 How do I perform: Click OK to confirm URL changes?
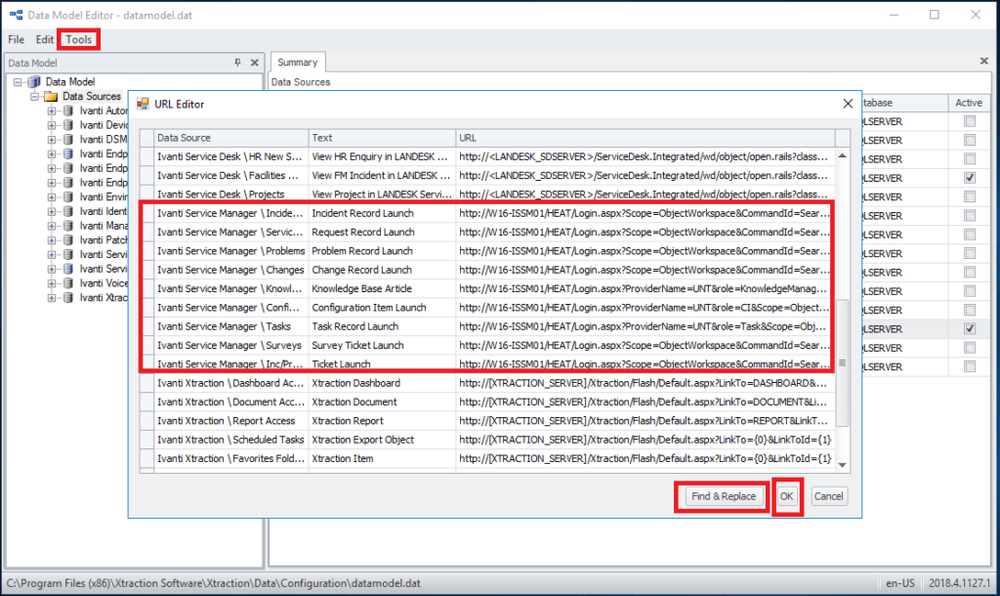coord(785,496)
